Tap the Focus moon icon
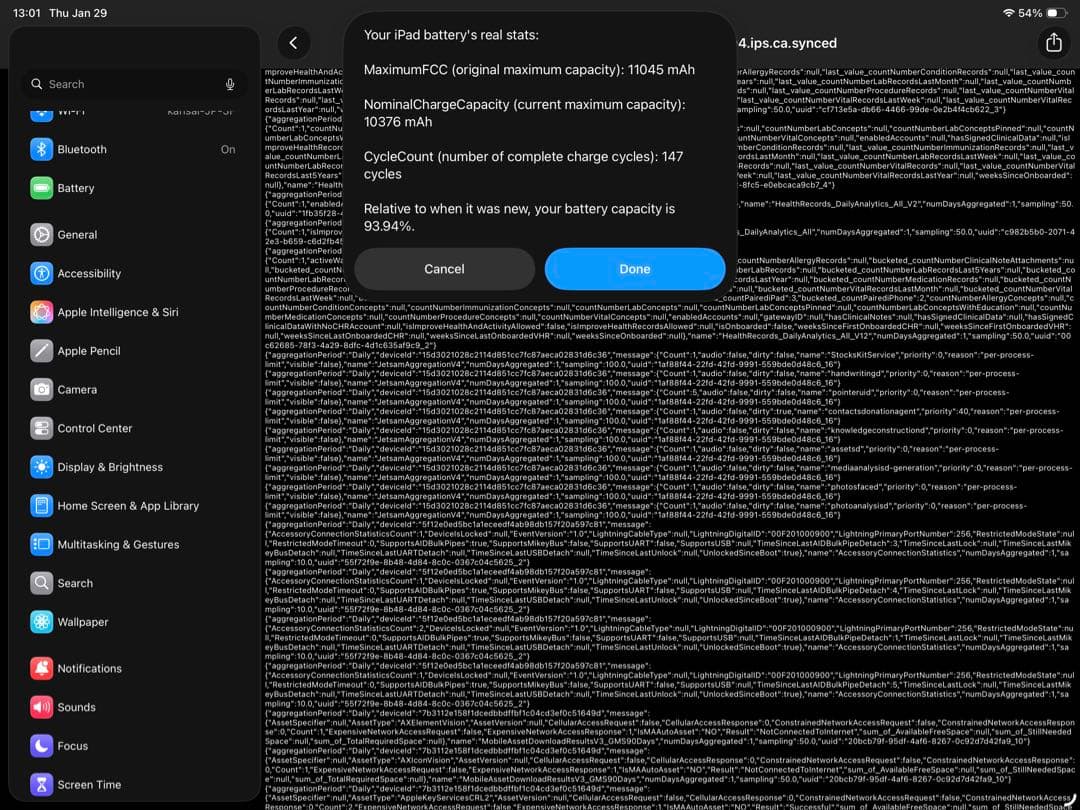Viewport: 1080px width, 810px height. pos(41,746)
